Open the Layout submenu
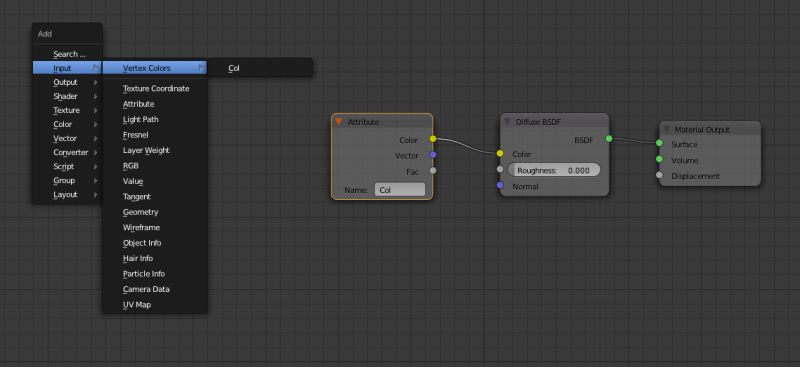The image size is (800, 367). 67,194
